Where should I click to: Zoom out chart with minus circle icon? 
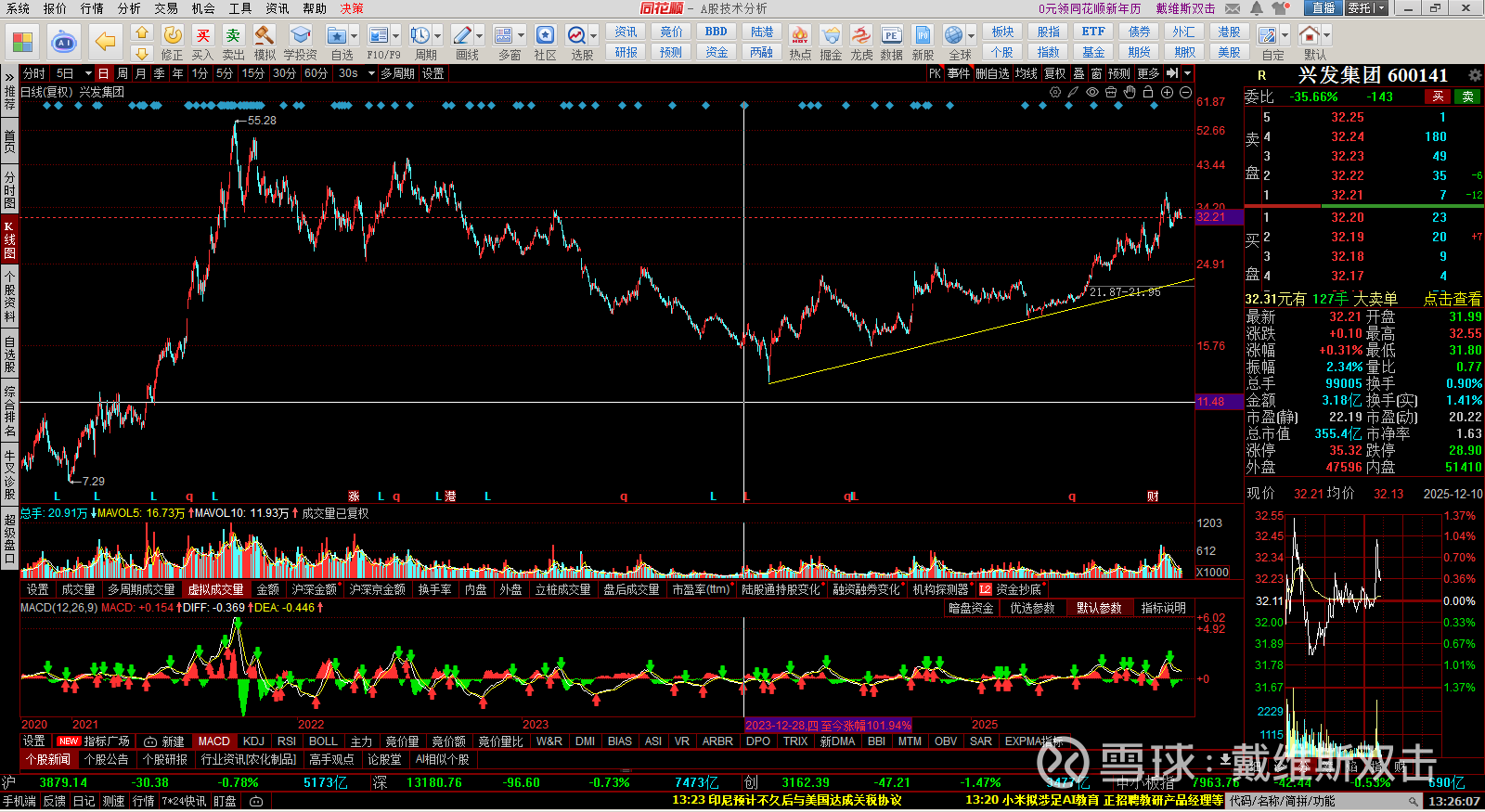[x=1185, y=92]
